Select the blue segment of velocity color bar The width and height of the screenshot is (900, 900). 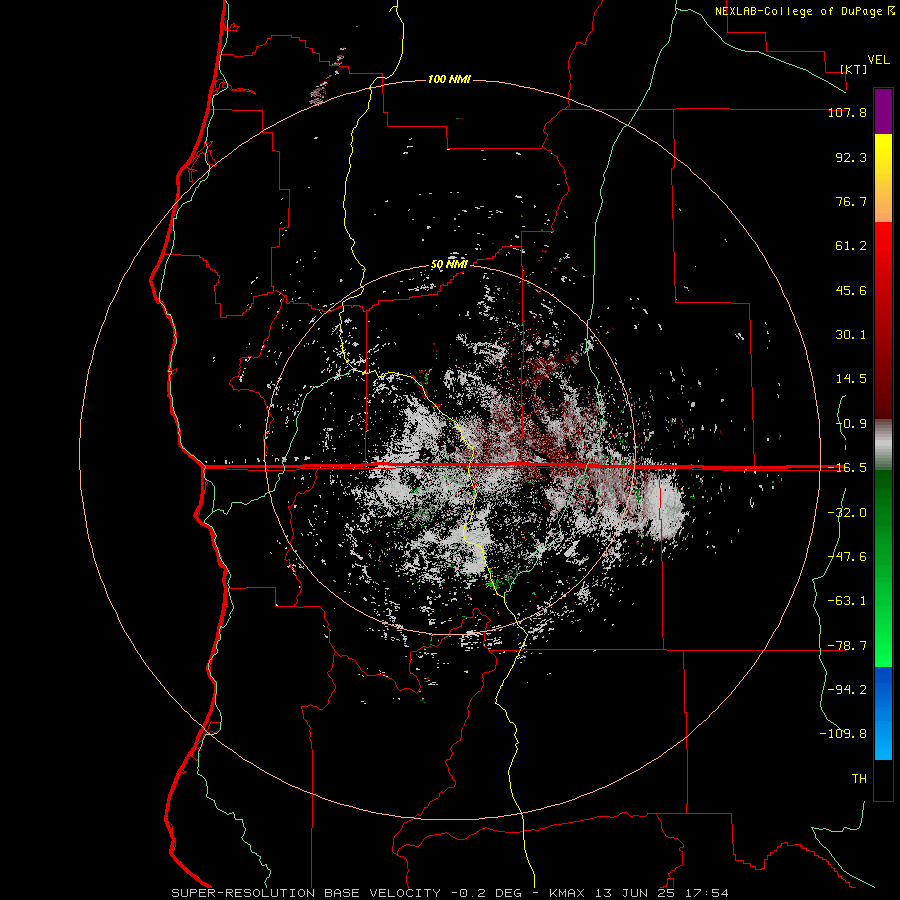pyautogui.click(x=883, y=713)
